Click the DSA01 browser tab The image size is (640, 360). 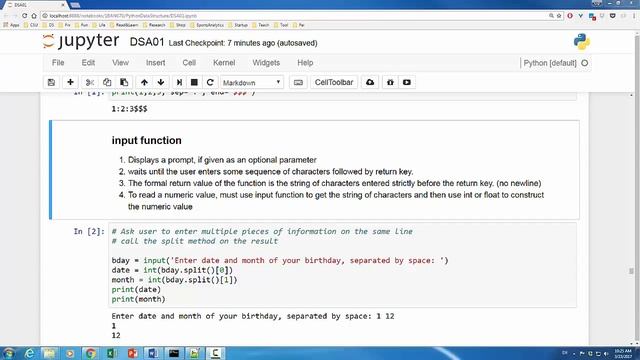(35, 5)
